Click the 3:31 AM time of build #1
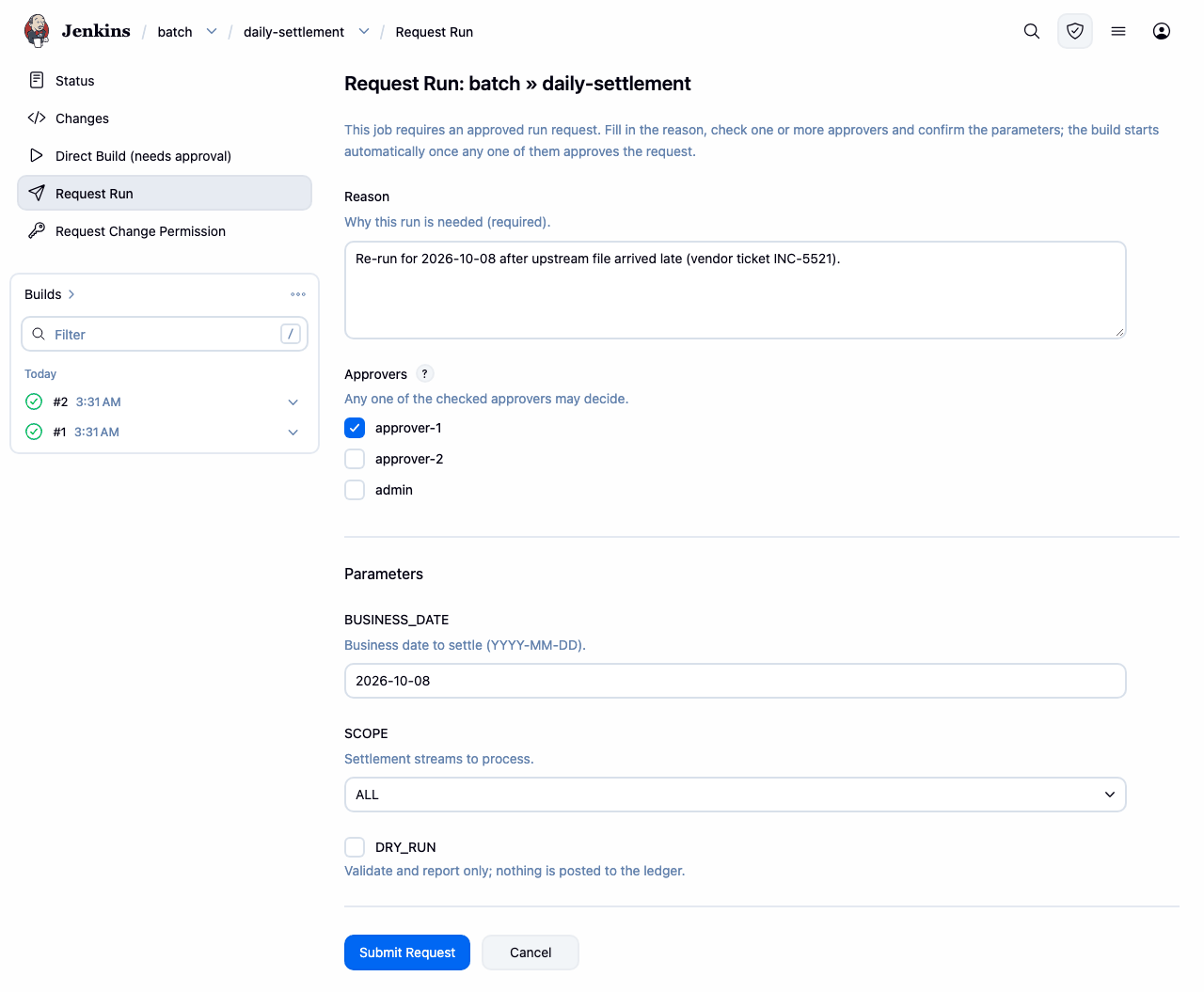This screenshot has height=992, width=1204. tap(97, 433)
